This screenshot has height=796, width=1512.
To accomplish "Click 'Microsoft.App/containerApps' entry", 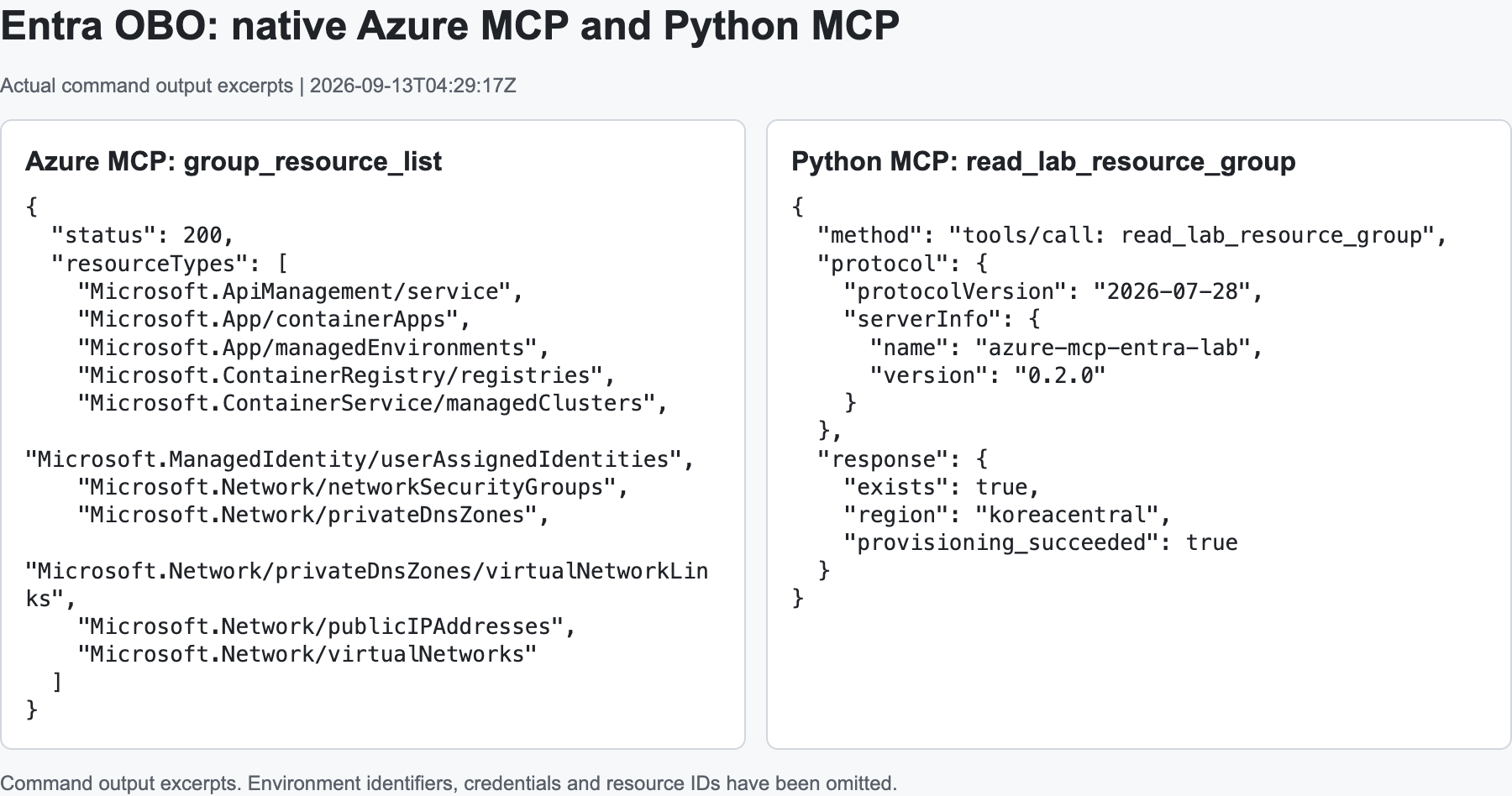I will 275,319.
